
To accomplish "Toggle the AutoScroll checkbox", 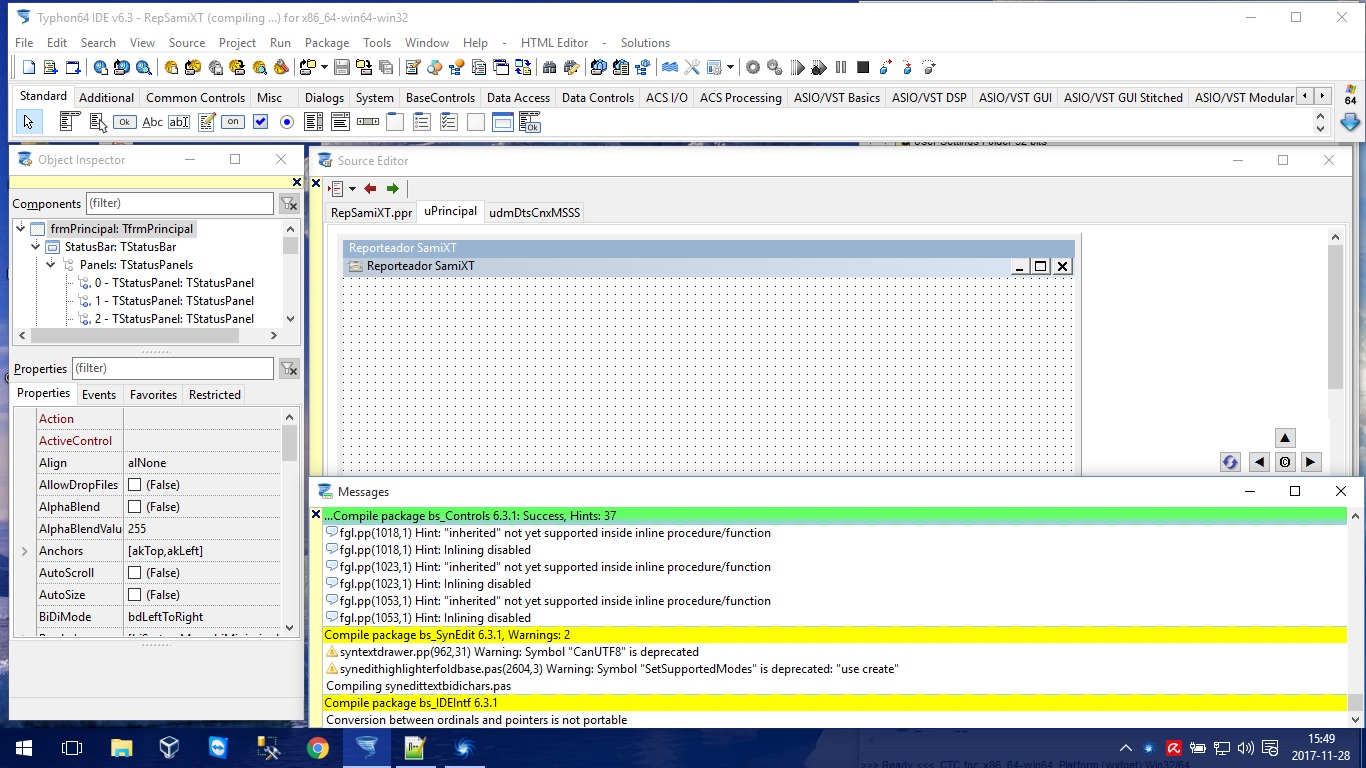I will 134,573.
